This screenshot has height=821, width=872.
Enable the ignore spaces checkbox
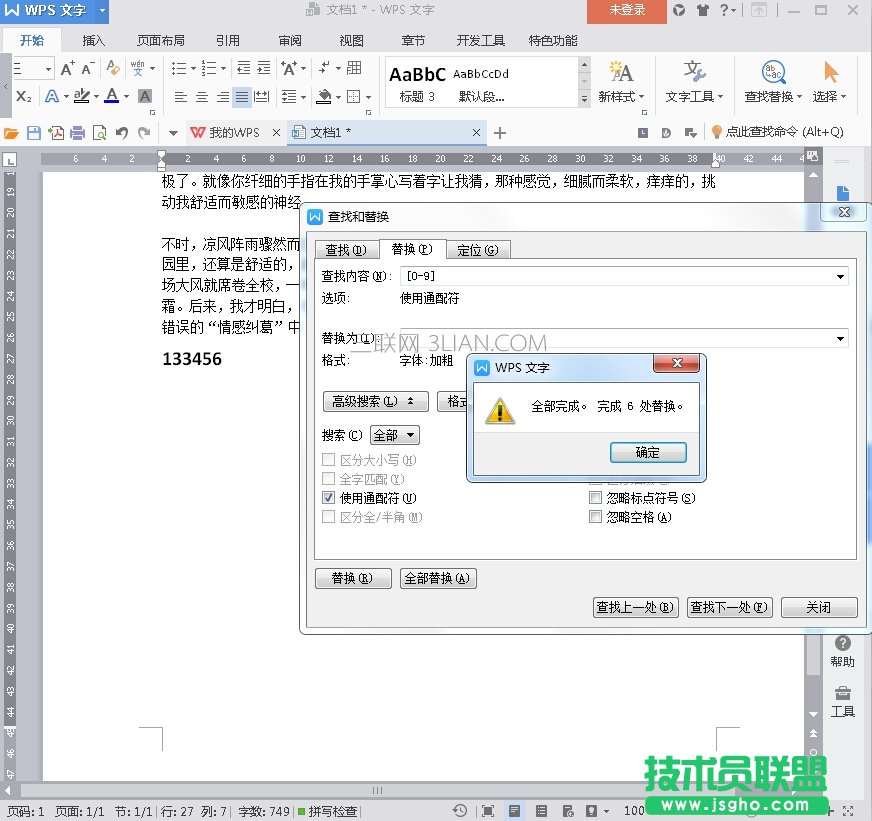pyautogui.click(x=596, y=517)
